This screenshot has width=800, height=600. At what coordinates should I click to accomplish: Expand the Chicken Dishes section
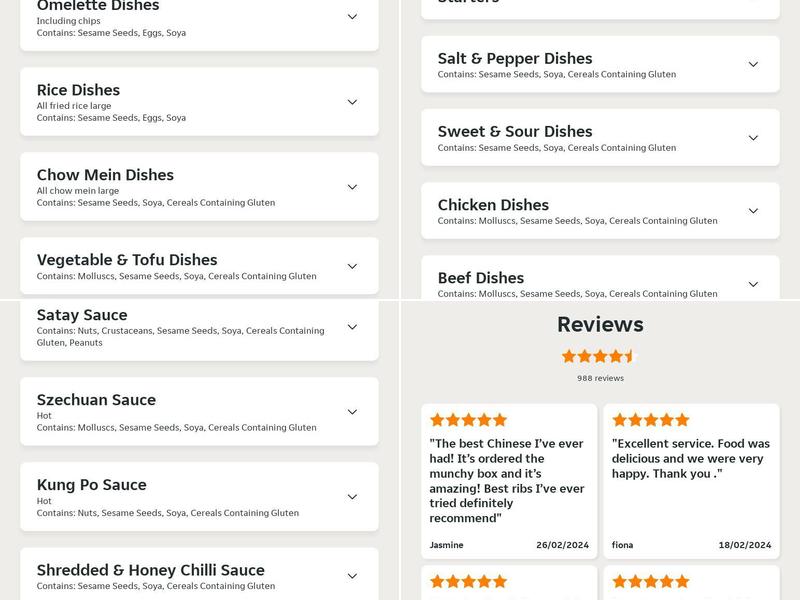click(x=754, y=212)
